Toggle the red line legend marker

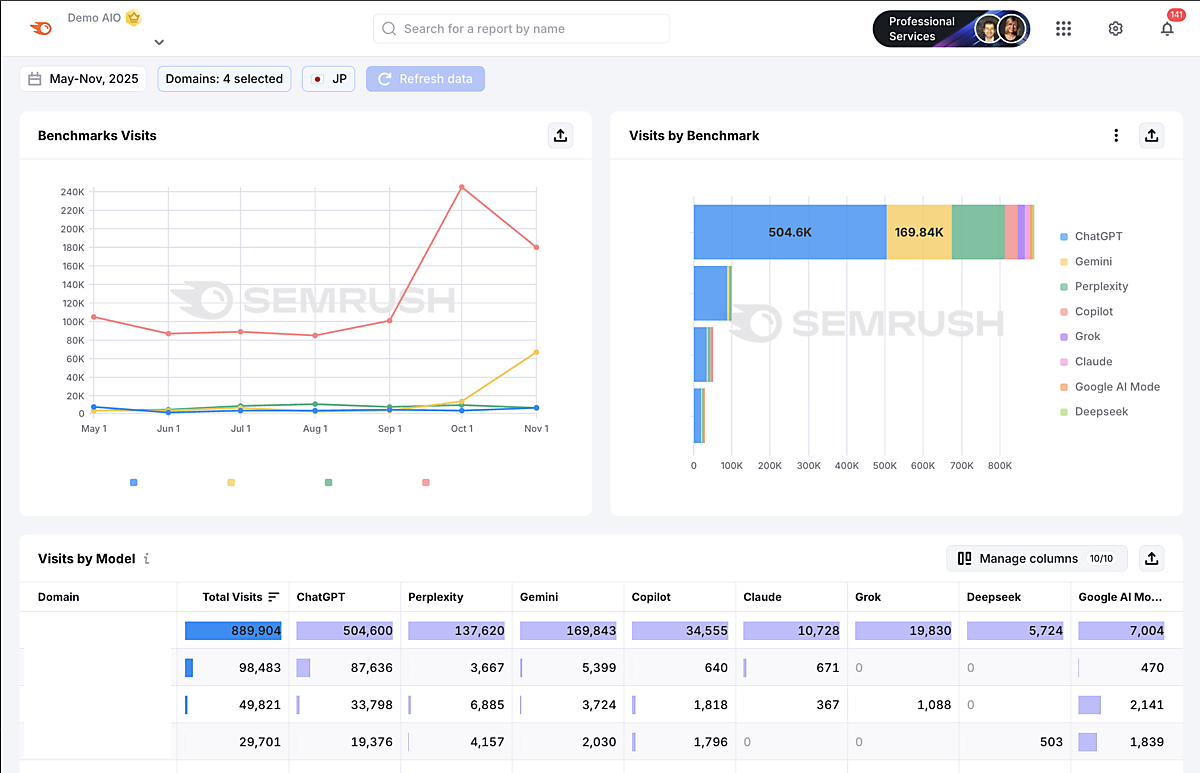tap(426, 483)
